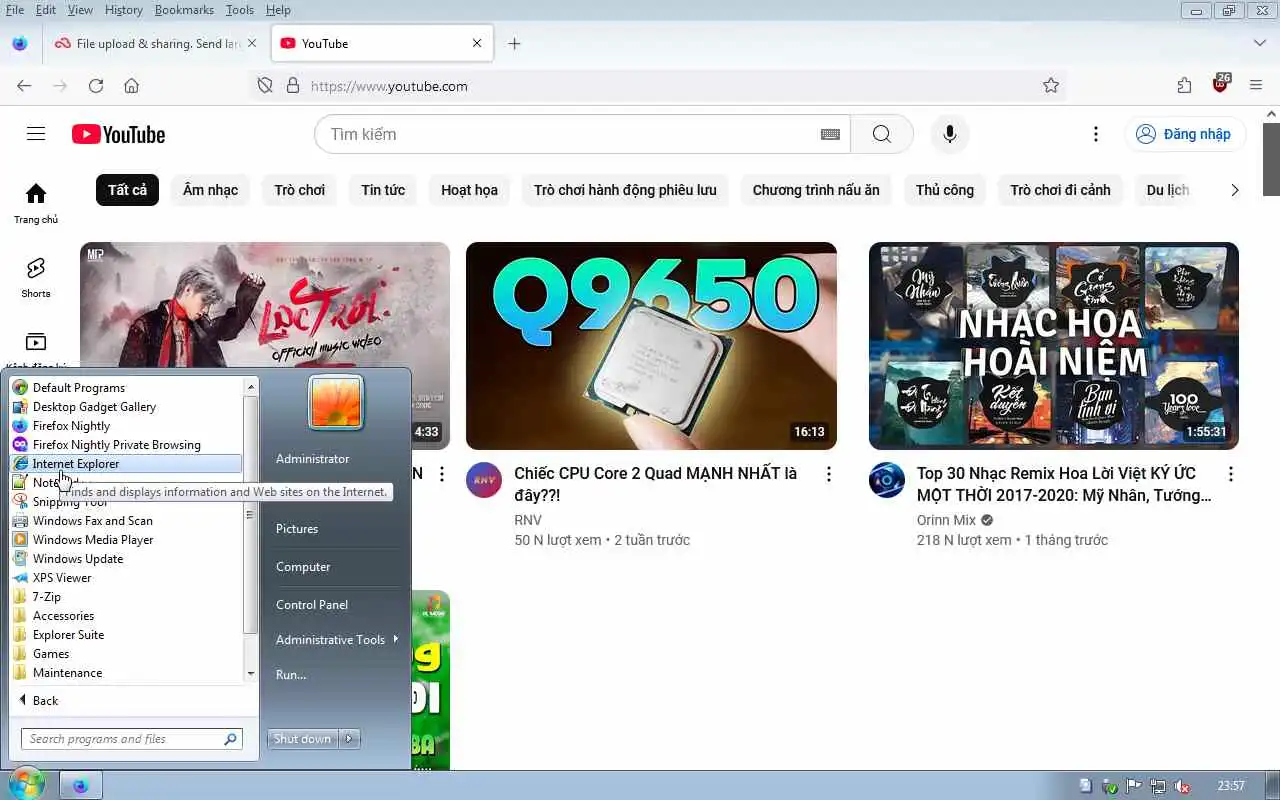
Task: Open the Firefox View menu
Action: [80, 10]
